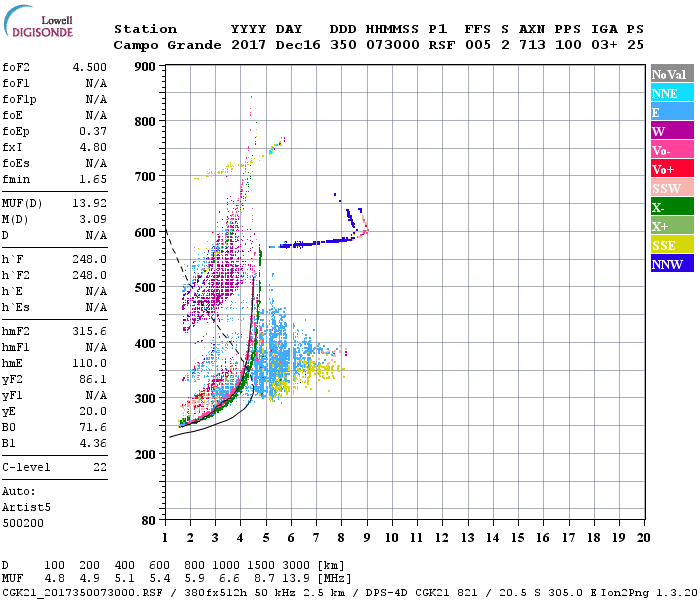Select the NNW blue legend swatch
The image size is (700, 600).
[672, 264]
